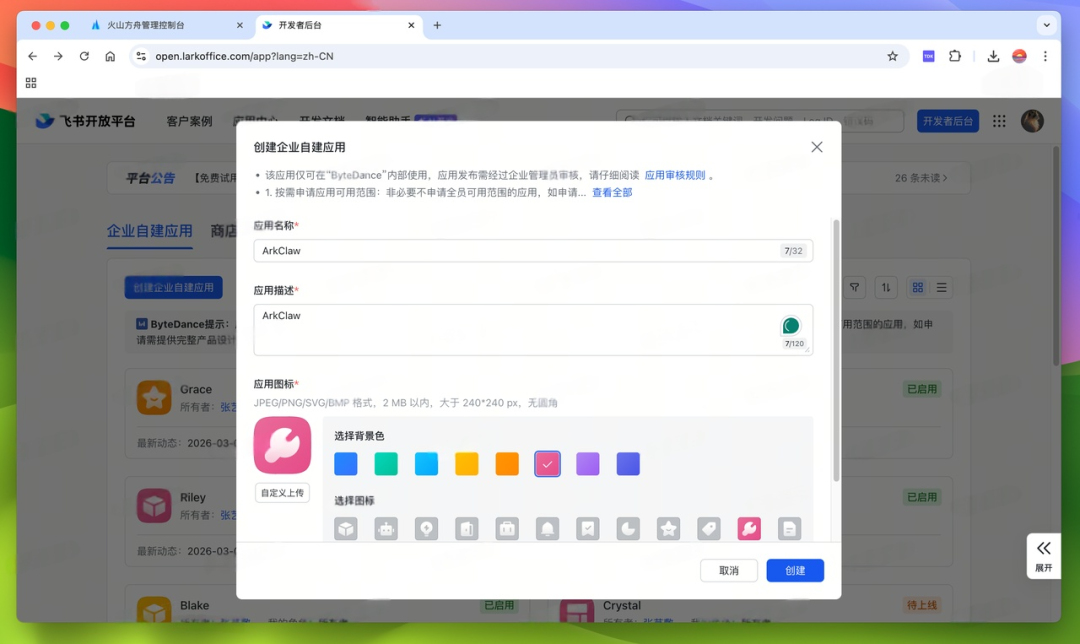Select the lightbulb app icon
The image size is (1080, 644).
pos(426,529)
